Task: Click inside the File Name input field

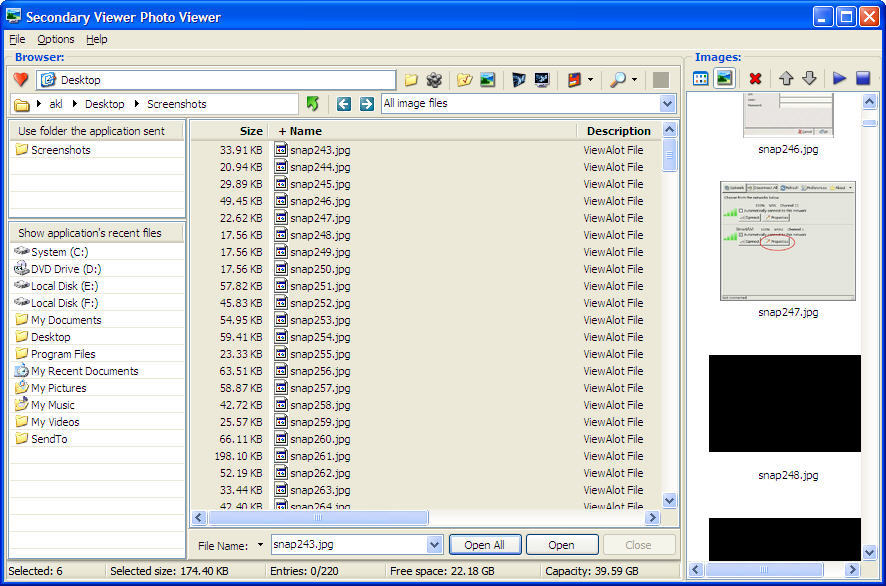Action: point(349,545)
